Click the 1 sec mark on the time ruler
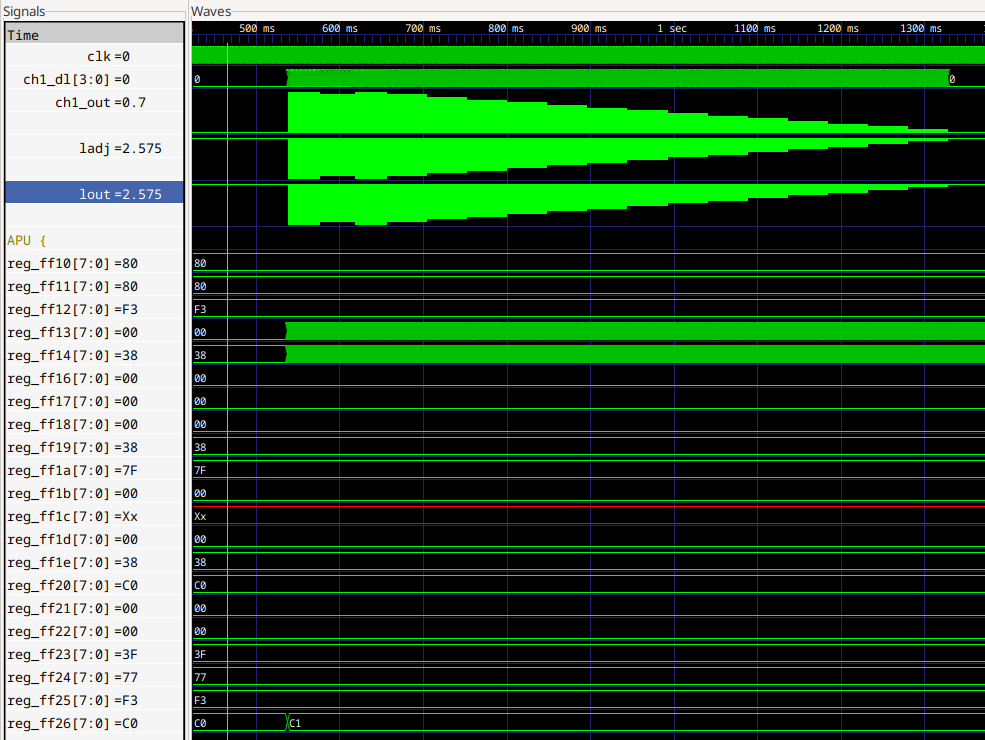The image size is (985, 740). (x=670, y=29)
